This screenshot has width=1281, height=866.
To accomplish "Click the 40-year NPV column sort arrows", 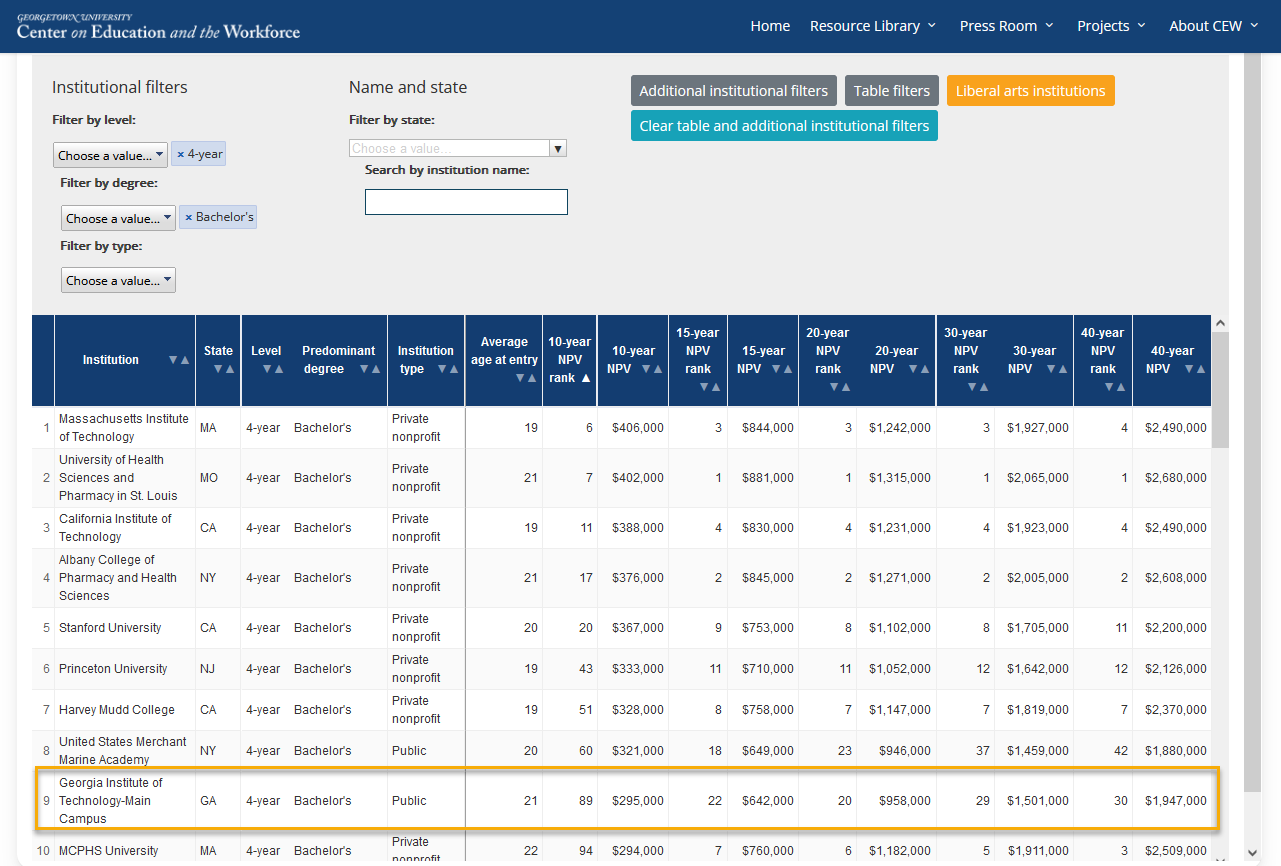I will (1195, 369).
